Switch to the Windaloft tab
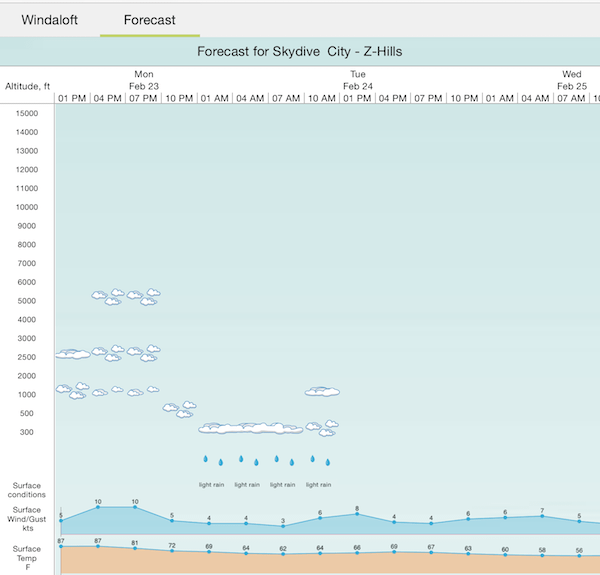This screenshot has height=575, width=600. [49, 19]
